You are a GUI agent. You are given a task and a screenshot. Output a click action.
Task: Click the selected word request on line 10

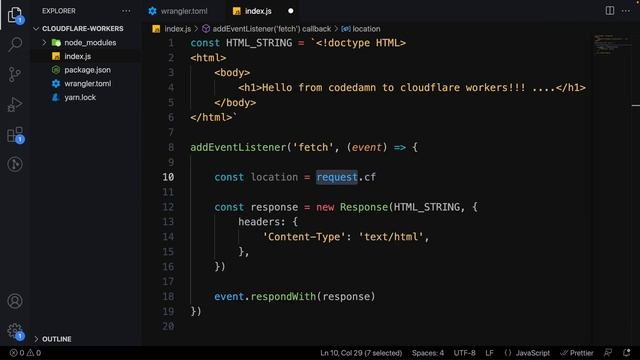click(337, 177)
